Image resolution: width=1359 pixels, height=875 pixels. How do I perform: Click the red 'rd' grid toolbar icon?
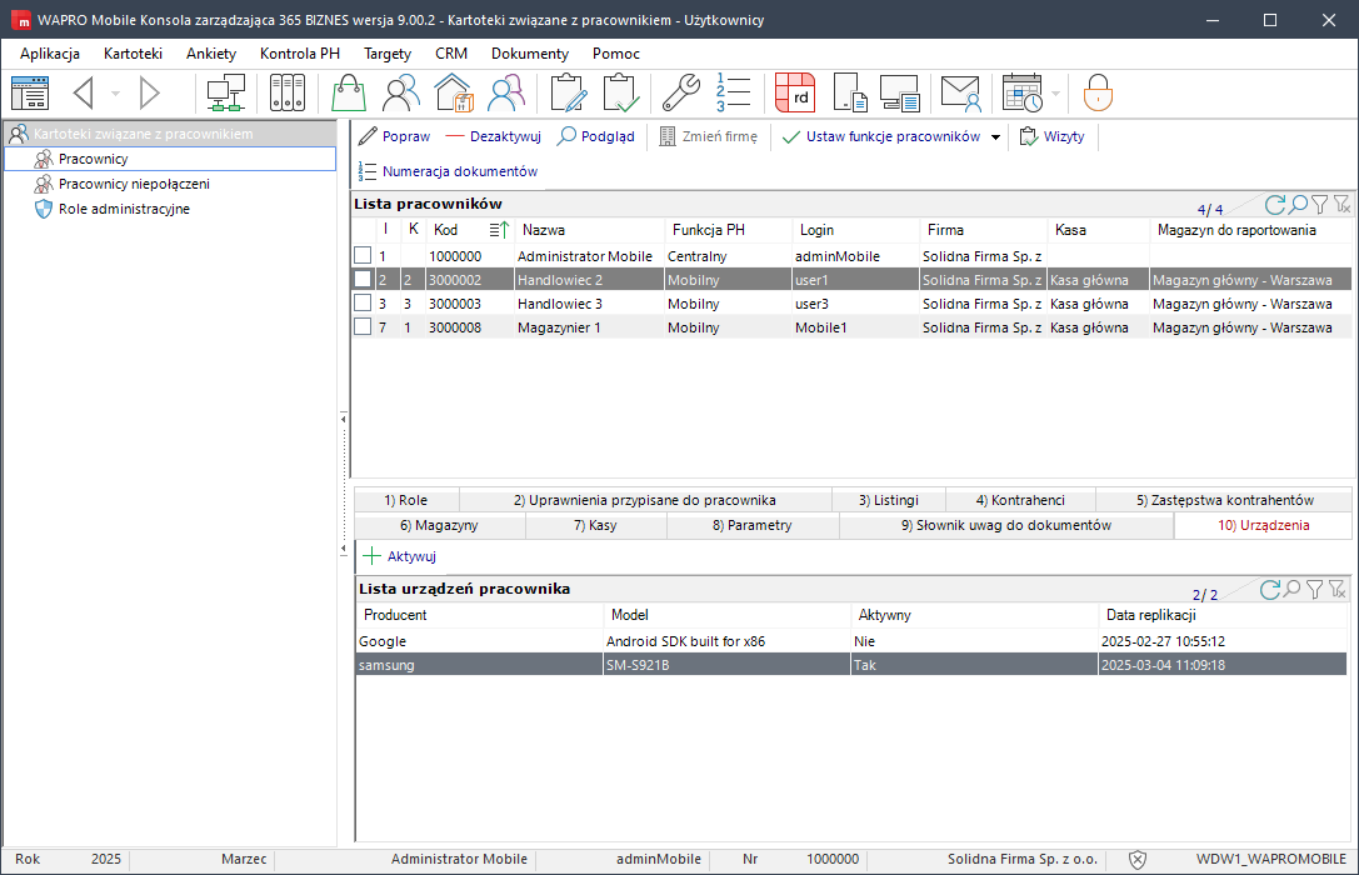[x=796, y=93]
